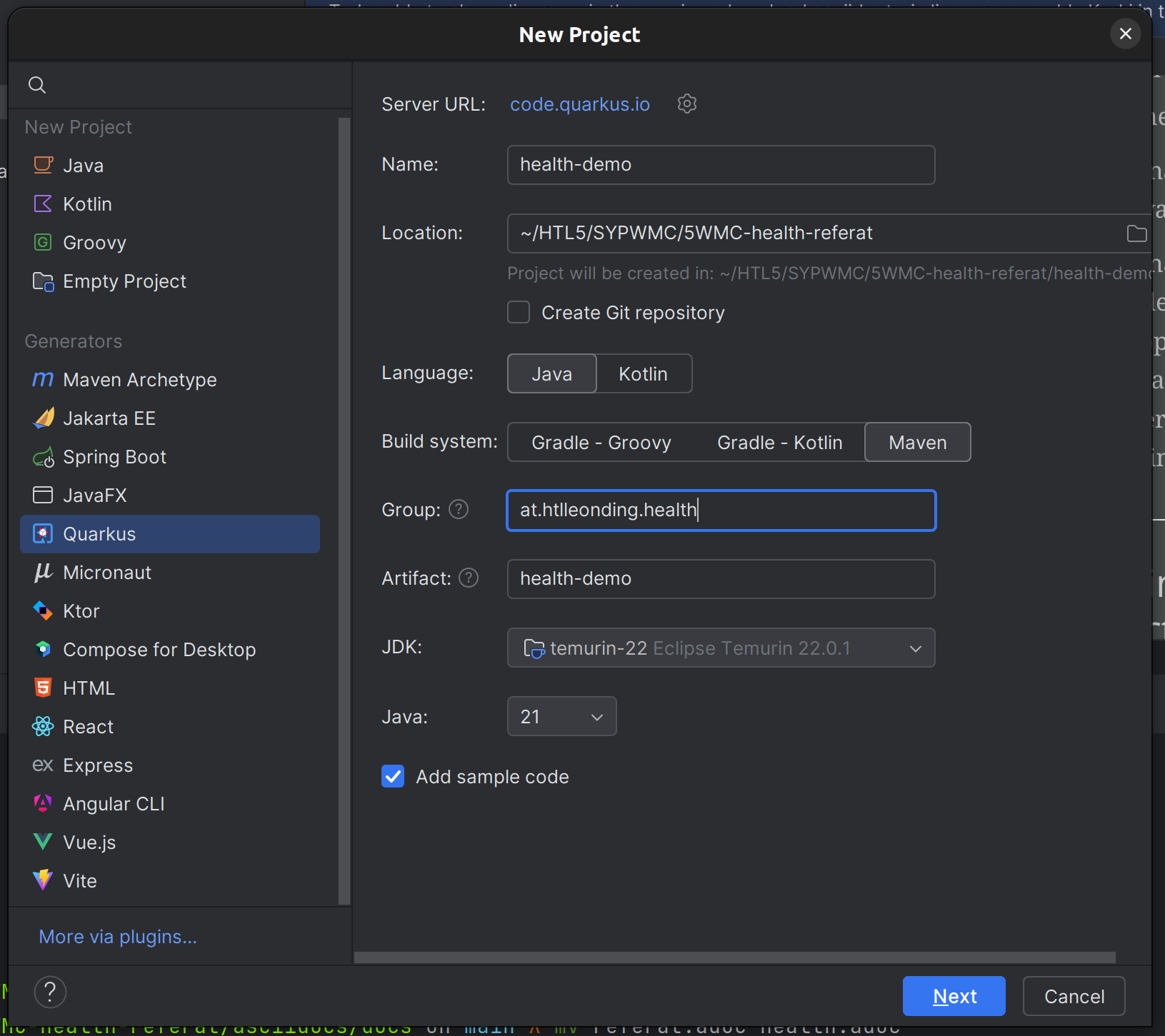Click the horizontal scrollbar at panel bottom
This screenshot has height=1036, width=1165.
pyautogui.click(x=734, y=957)
